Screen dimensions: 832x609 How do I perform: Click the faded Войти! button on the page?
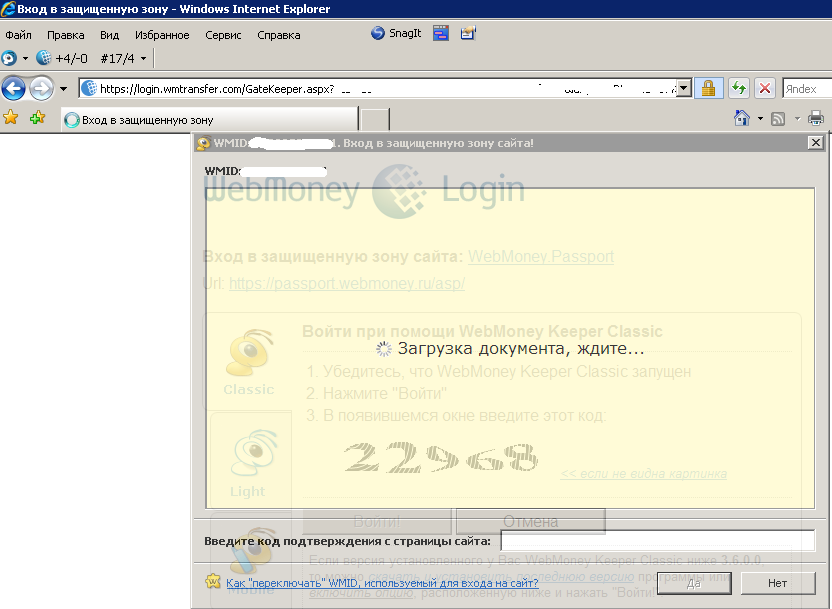377,521
